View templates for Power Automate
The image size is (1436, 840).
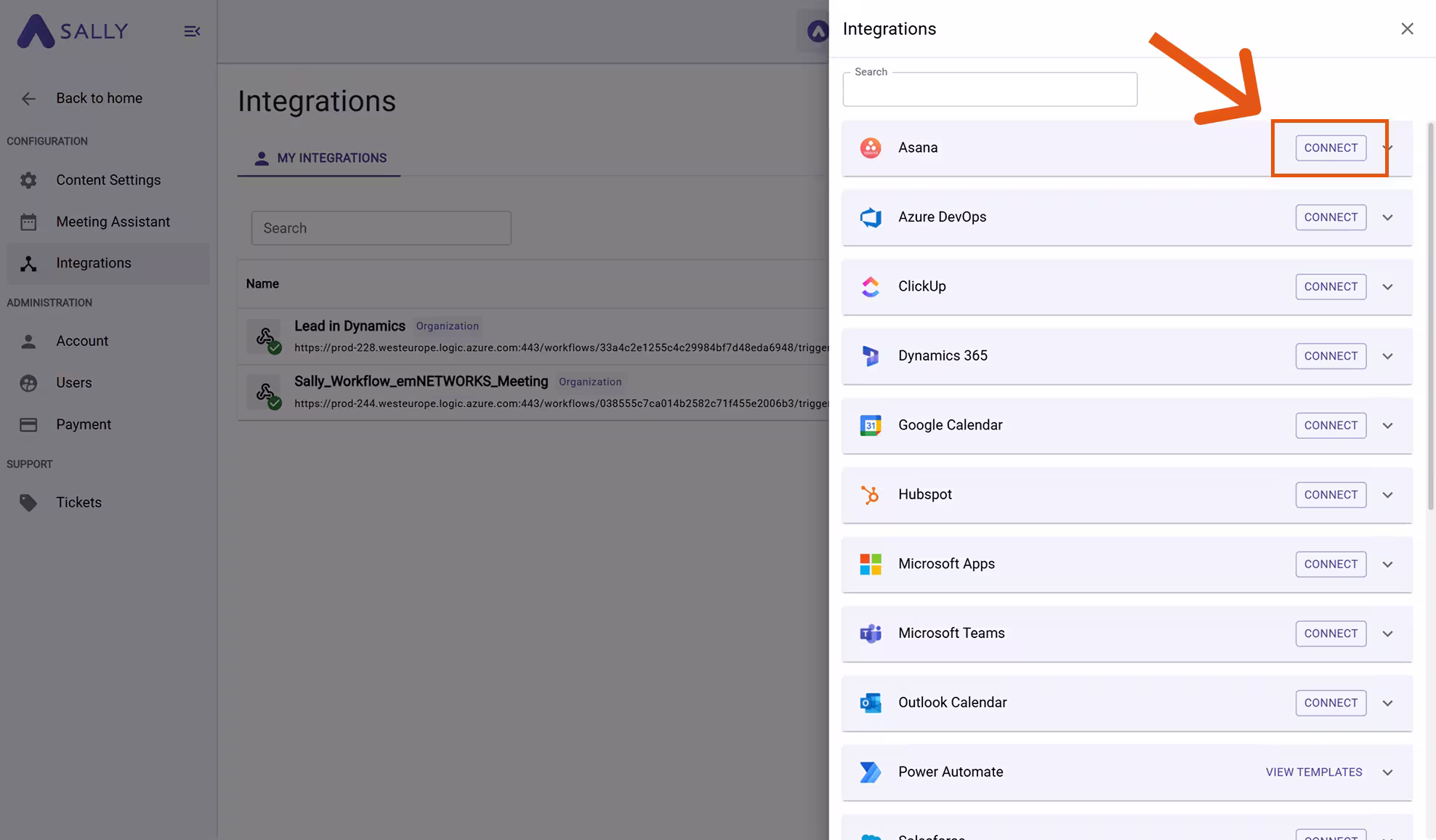click(x=1314, y=772)
